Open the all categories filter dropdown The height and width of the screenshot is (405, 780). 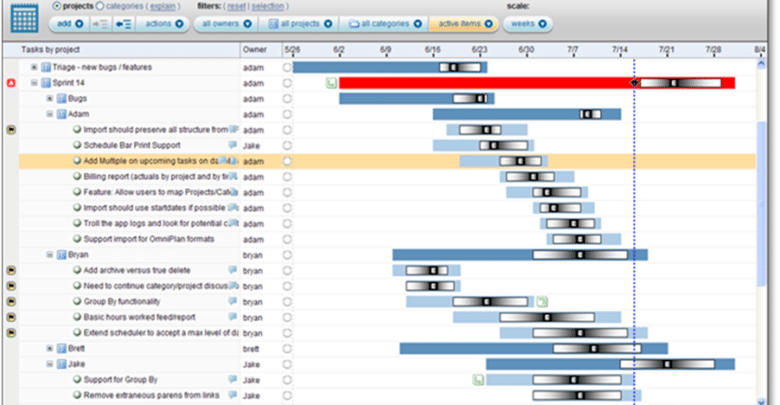tap(384, 24)
